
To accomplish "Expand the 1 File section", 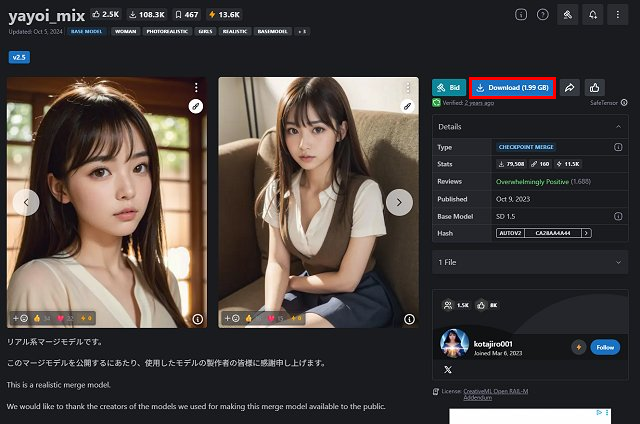I will (x=617, y=262).
